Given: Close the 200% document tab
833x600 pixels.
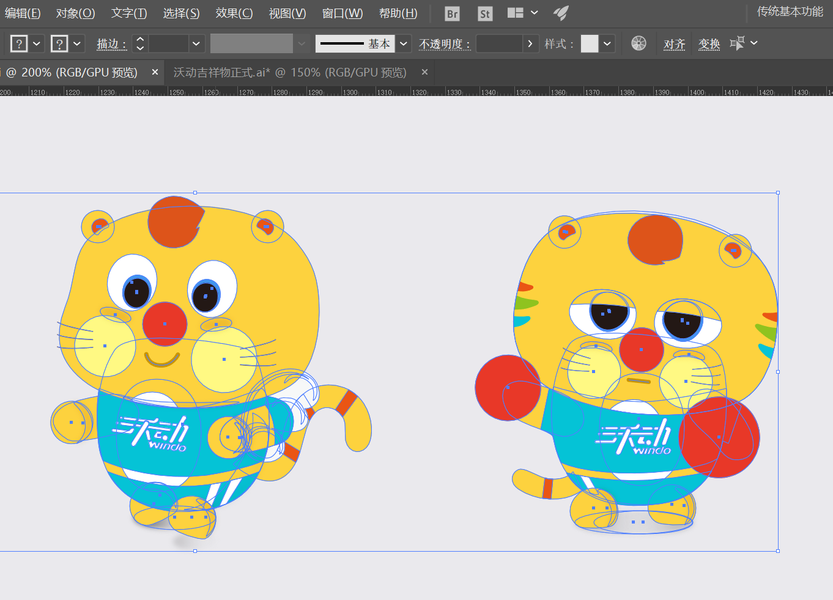Looking at the screenshot, I should click(x=155, y=72).
